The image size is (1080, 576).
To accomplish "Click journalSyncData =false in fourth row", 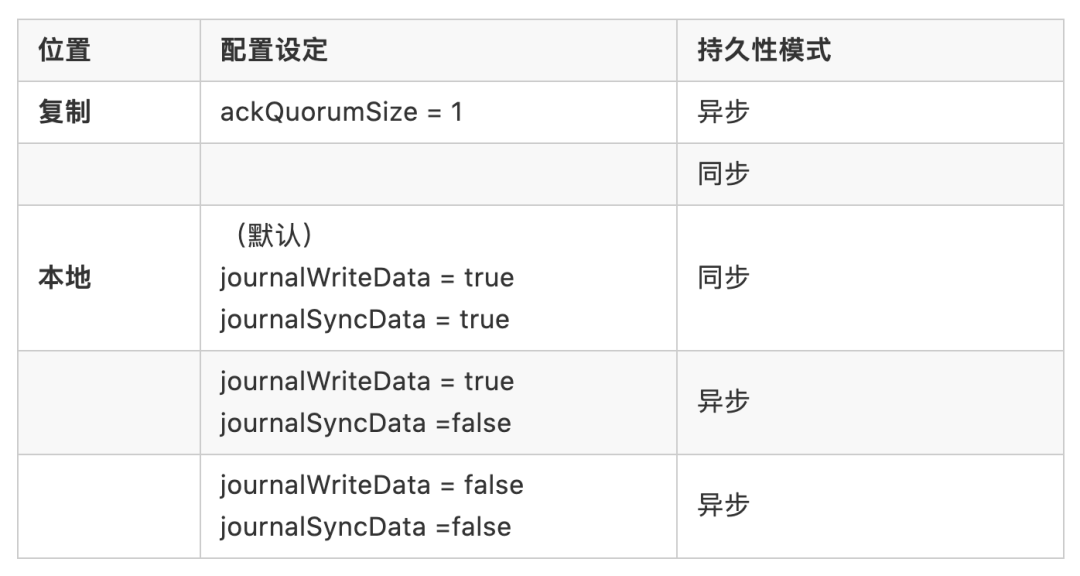I will point(366,423).
